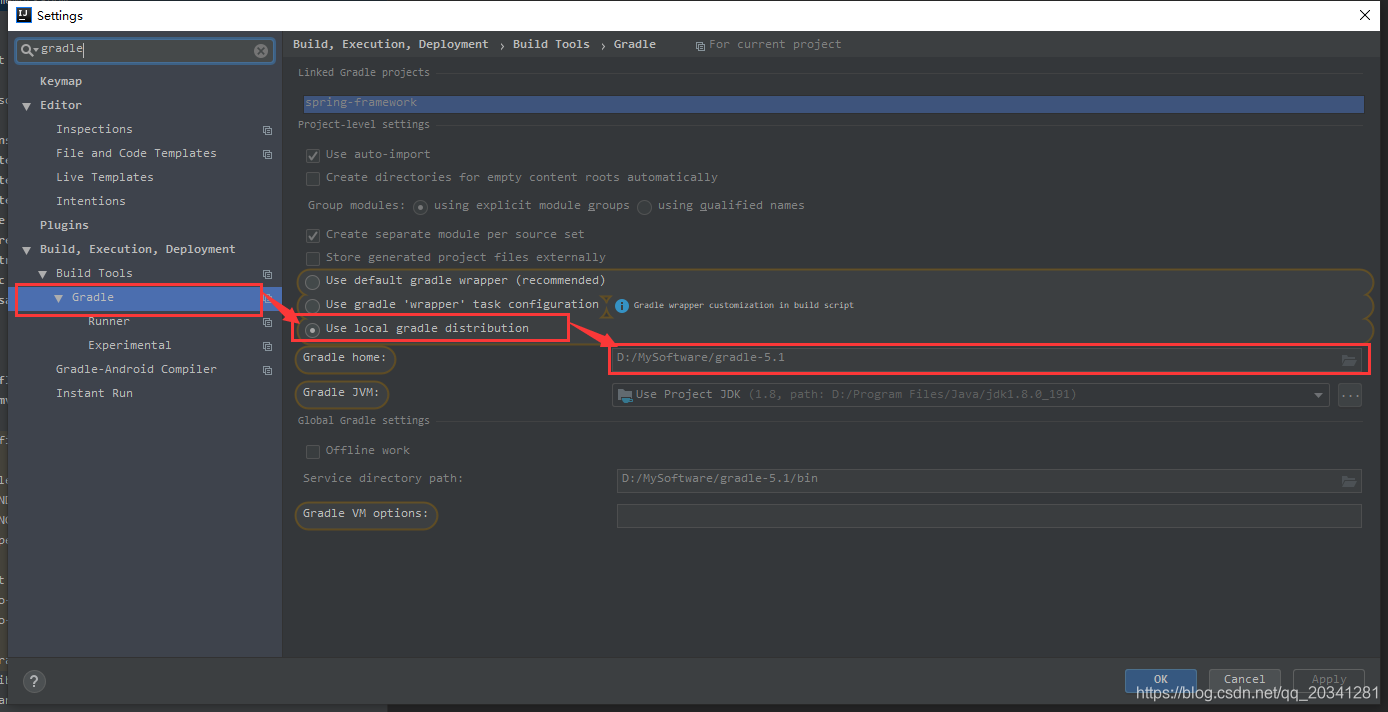Open the Gradle JVM dropdown
Screen dimensions: 1388x712
tap(1318, 395)
